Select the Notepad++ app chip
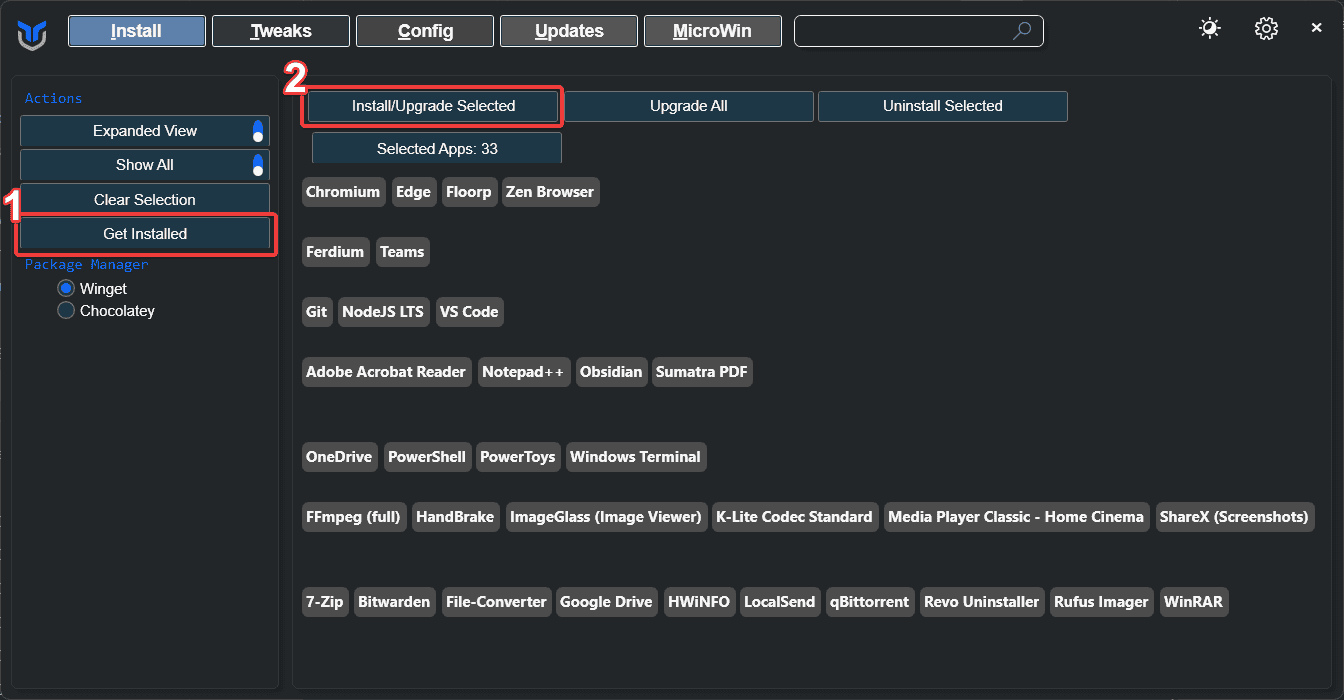 pos(523,372)
